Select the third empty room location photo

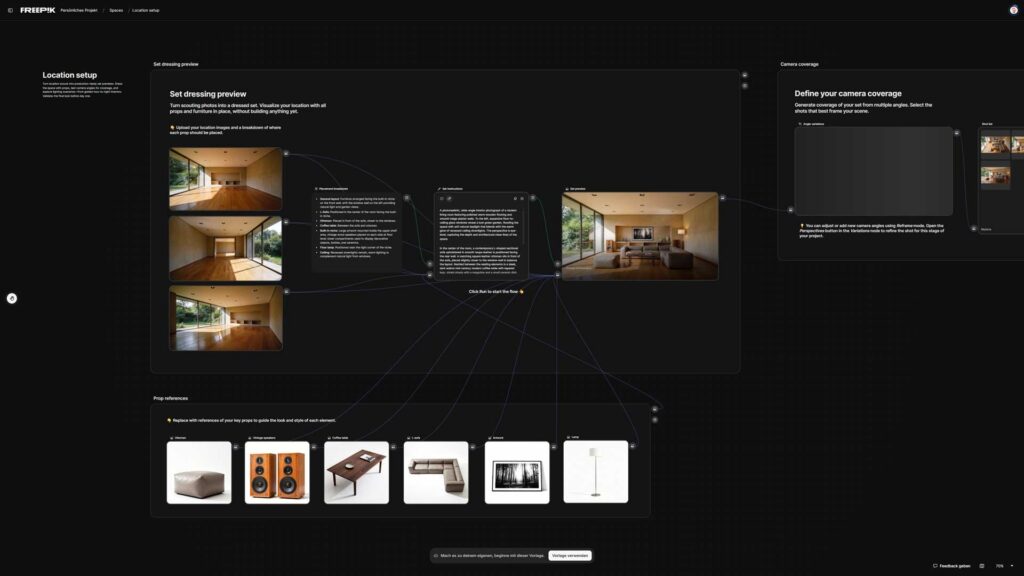pyautogui.click(x=225, y=318)
